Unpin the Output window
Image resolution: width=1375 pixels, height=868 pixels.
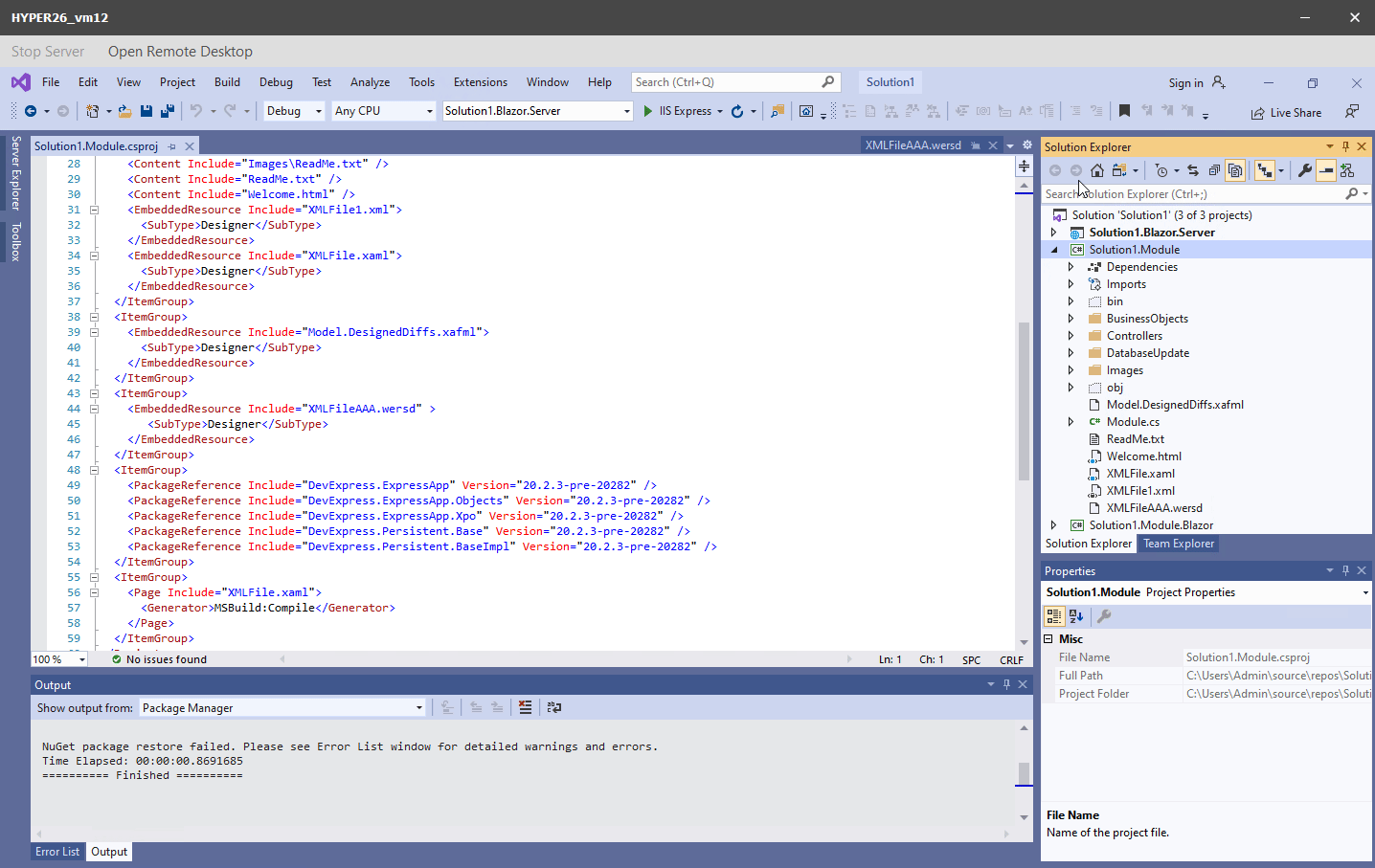pyautogui.click(x=1006, y=684)
